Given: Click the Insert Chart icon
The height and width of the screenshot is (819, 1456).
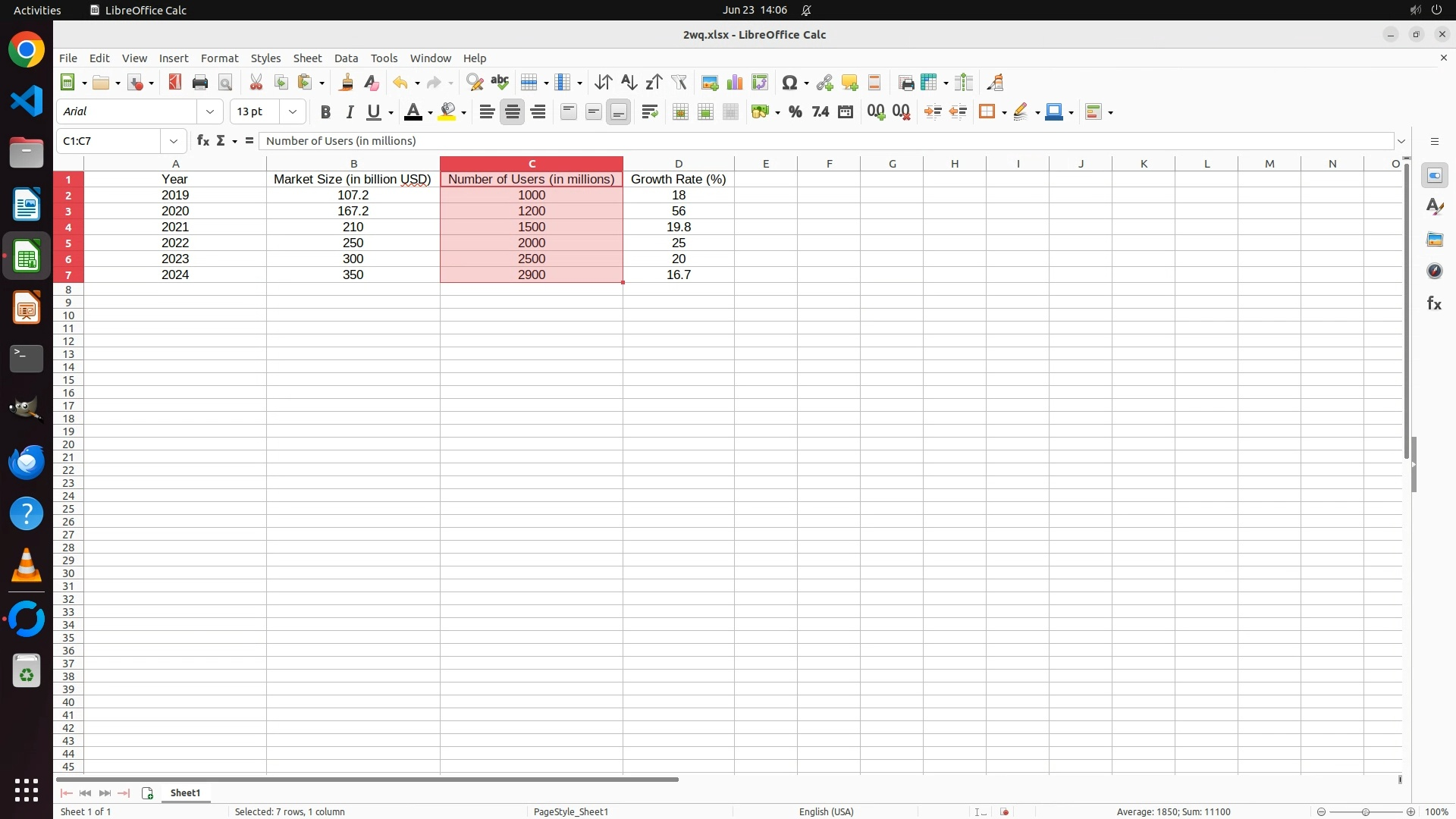Looking at the screenshot, I should tap(734, 83).
